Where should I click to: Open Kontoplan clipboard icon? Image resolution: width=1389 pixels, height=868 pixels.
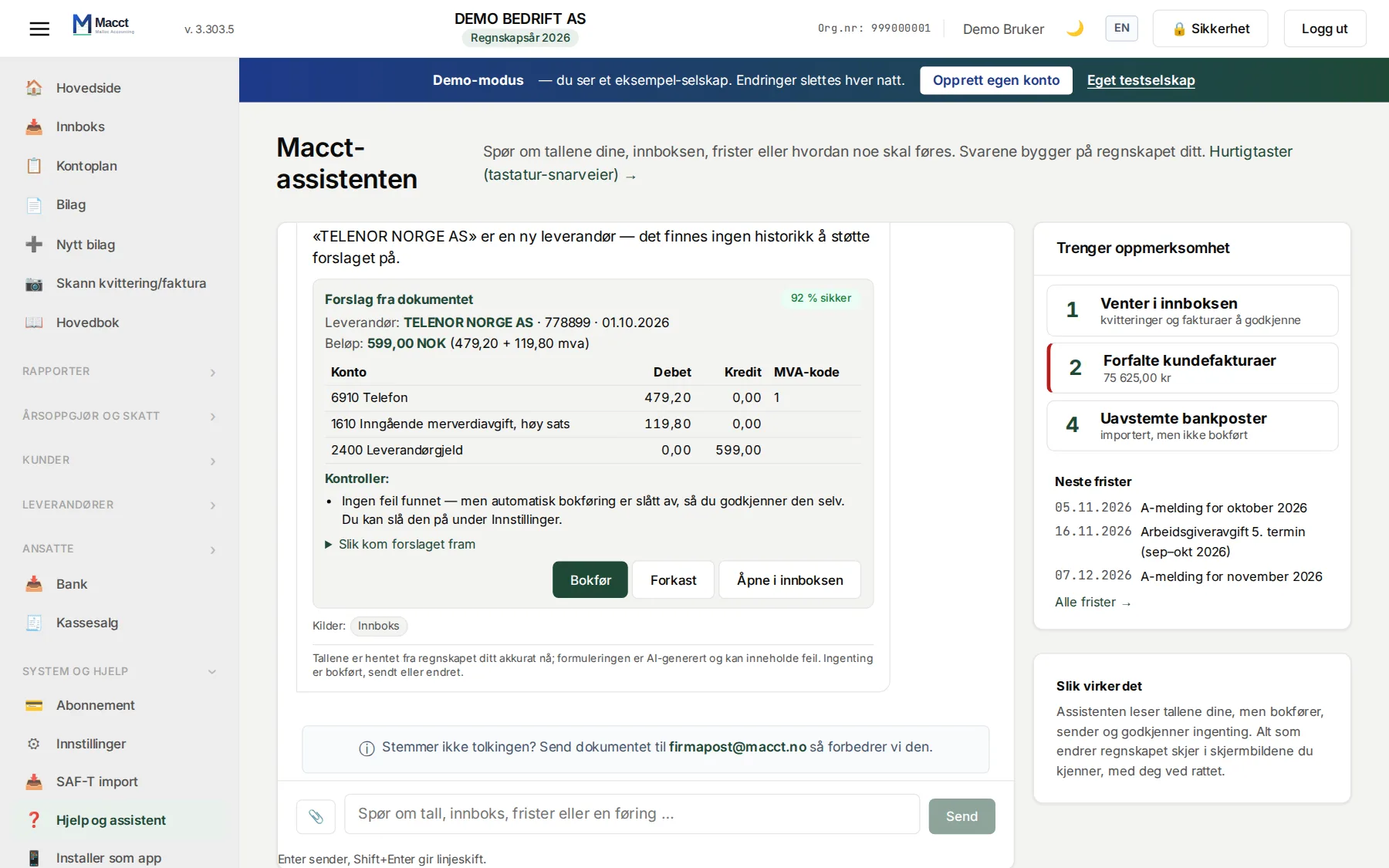(34, 166)
